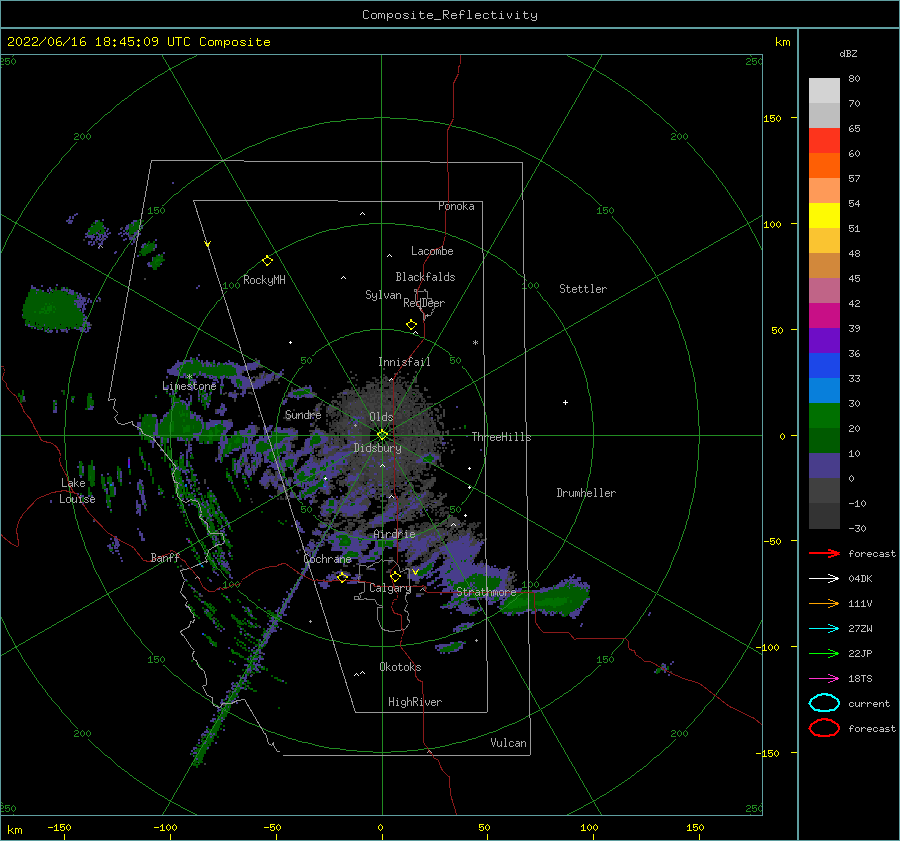The width and height of the screenshot is (900, 841).
Task: Click the Okotoks town label
Action: click(400, 666)
